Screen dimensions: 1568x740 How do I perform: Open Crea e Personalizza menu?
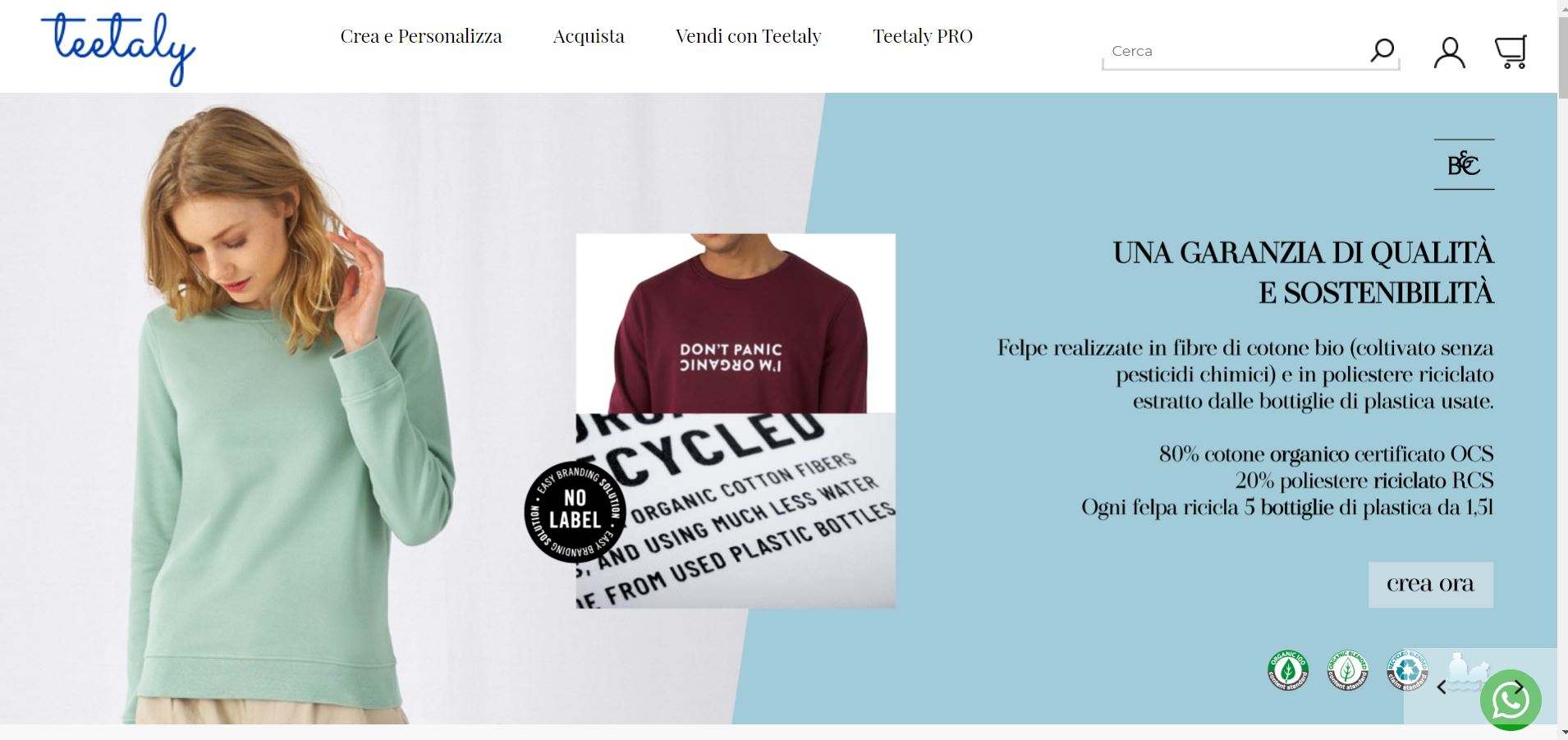[421, 36]
